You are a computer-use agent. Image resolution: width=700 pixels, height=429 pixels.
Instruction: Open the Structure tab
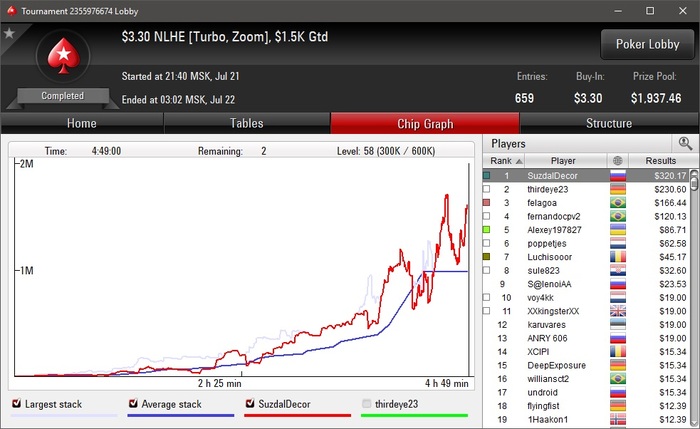609,123
